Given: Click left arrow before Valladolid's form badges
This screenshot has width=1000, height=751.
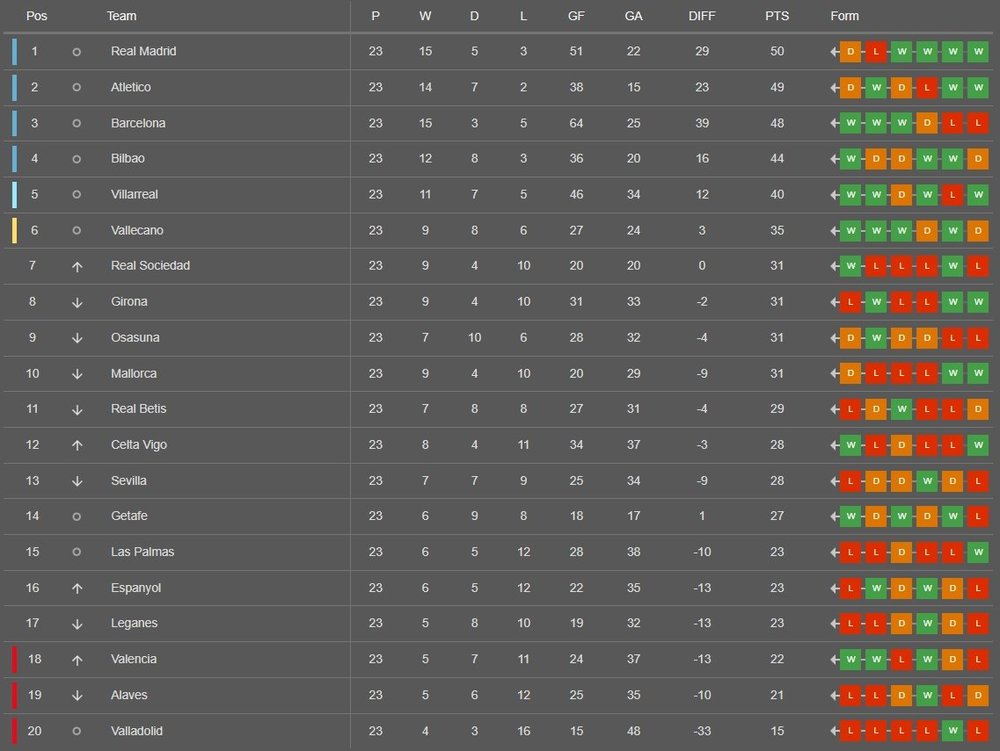Looking at the screenshot, I should point(834,731).
